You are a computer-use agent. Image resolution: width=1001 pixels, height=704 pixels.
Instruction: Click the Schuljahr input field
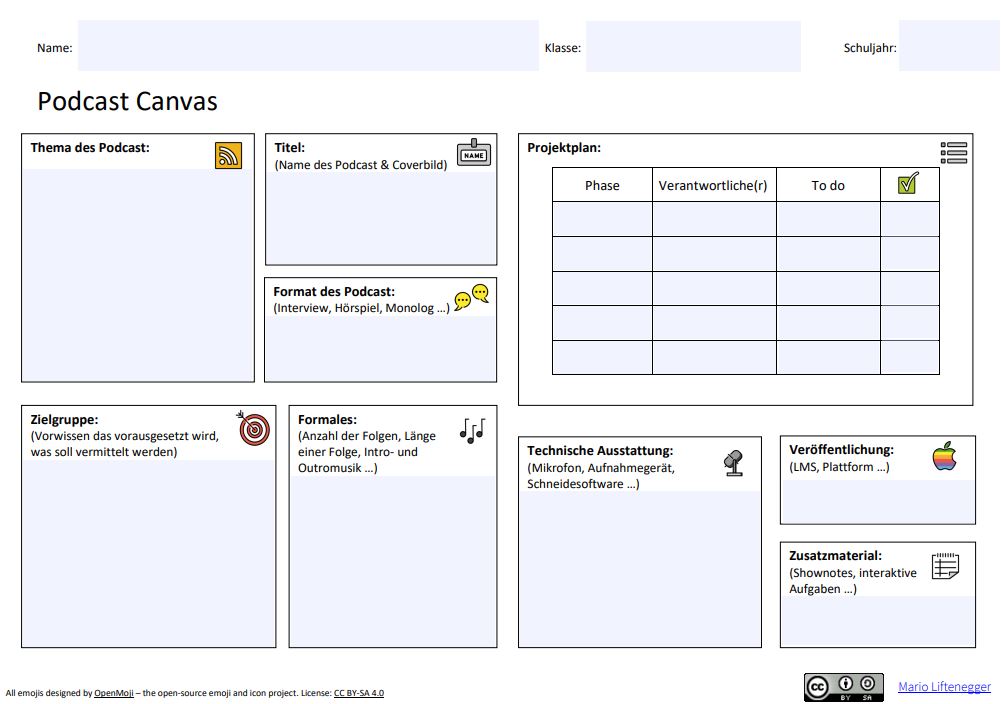pos(948,46)
